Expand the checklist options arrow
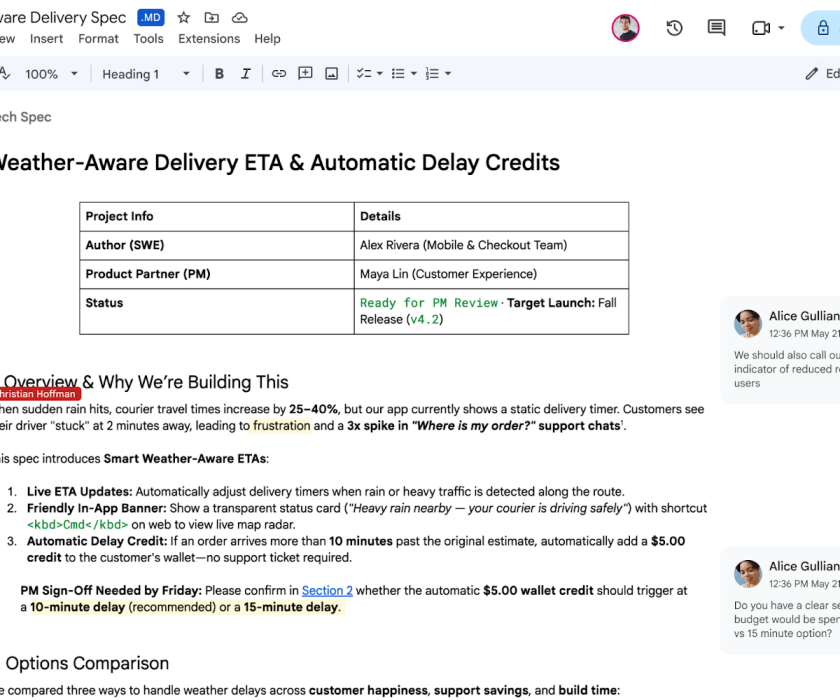 click(x=380, y=73)
